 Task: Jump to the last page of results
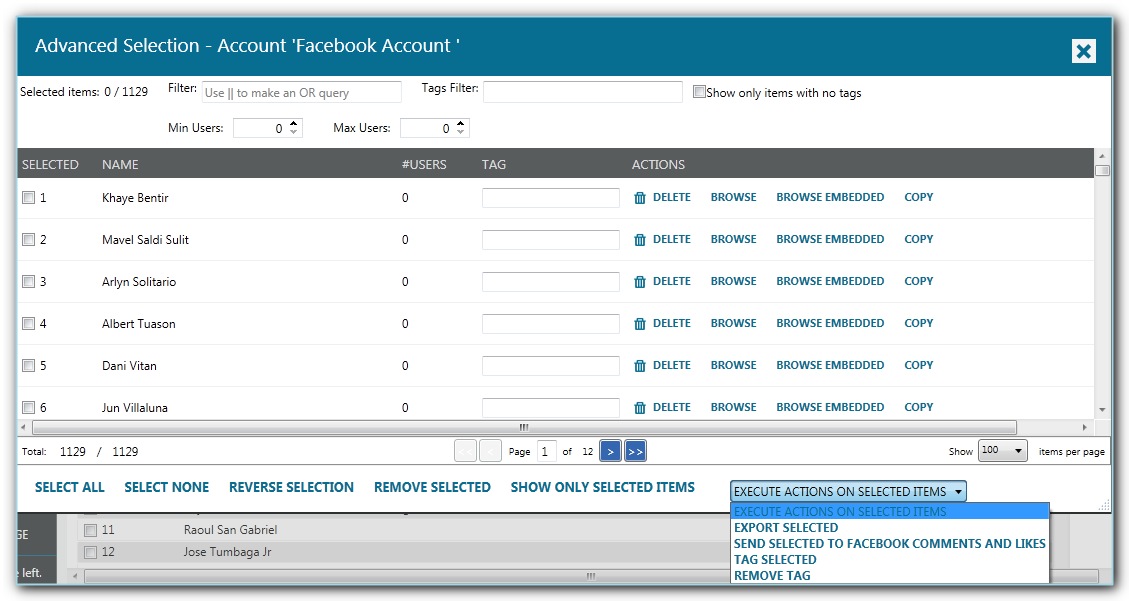[x=635, y=451]
